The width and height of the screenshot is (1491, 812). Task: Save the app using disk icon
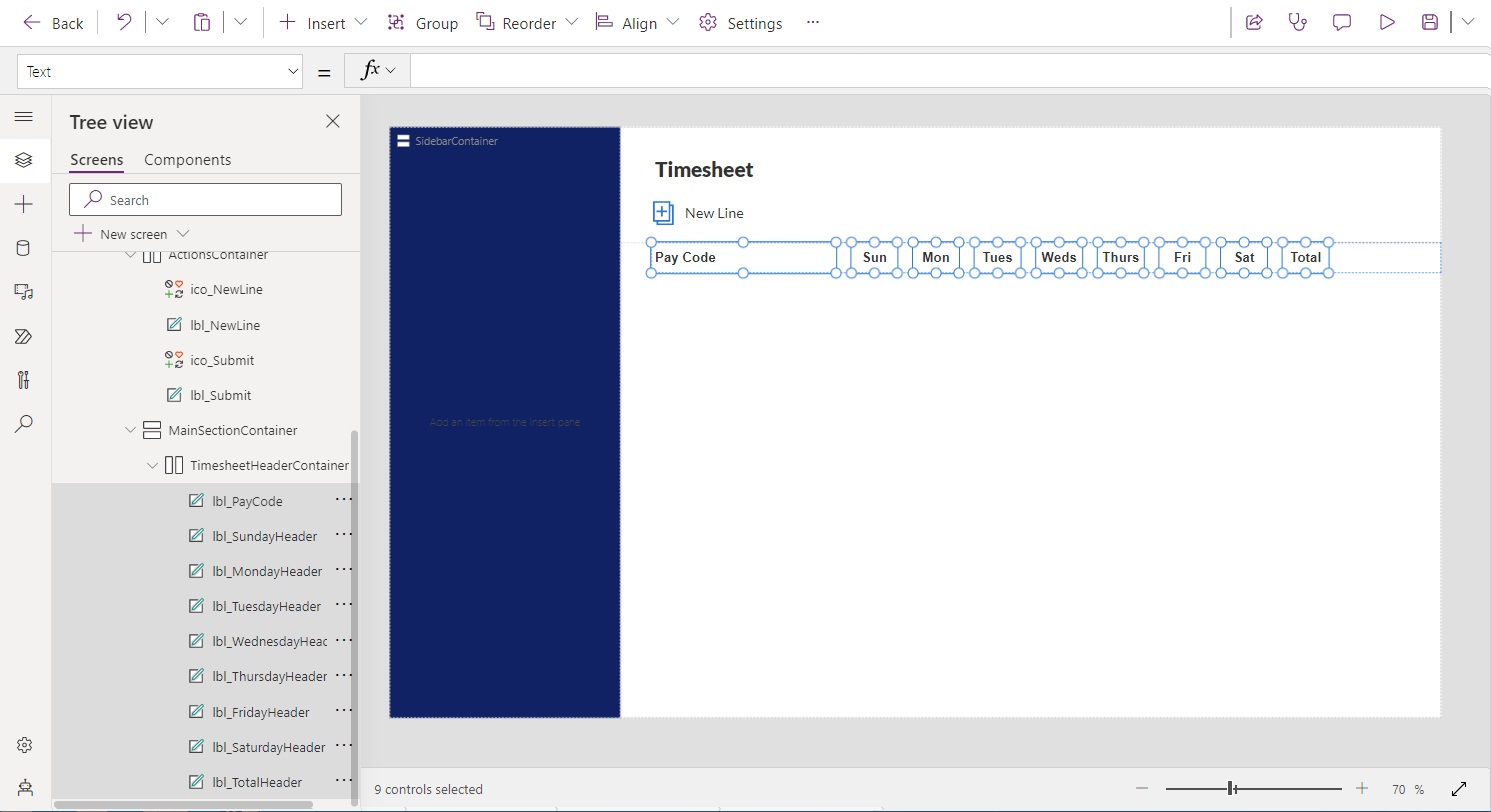click(x=1430, y=22)
